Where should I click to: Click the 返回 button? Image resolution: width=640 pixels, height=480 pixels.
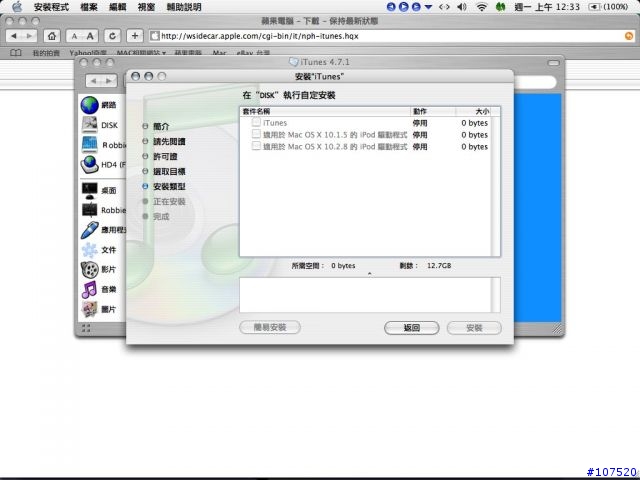pos(411,328)
